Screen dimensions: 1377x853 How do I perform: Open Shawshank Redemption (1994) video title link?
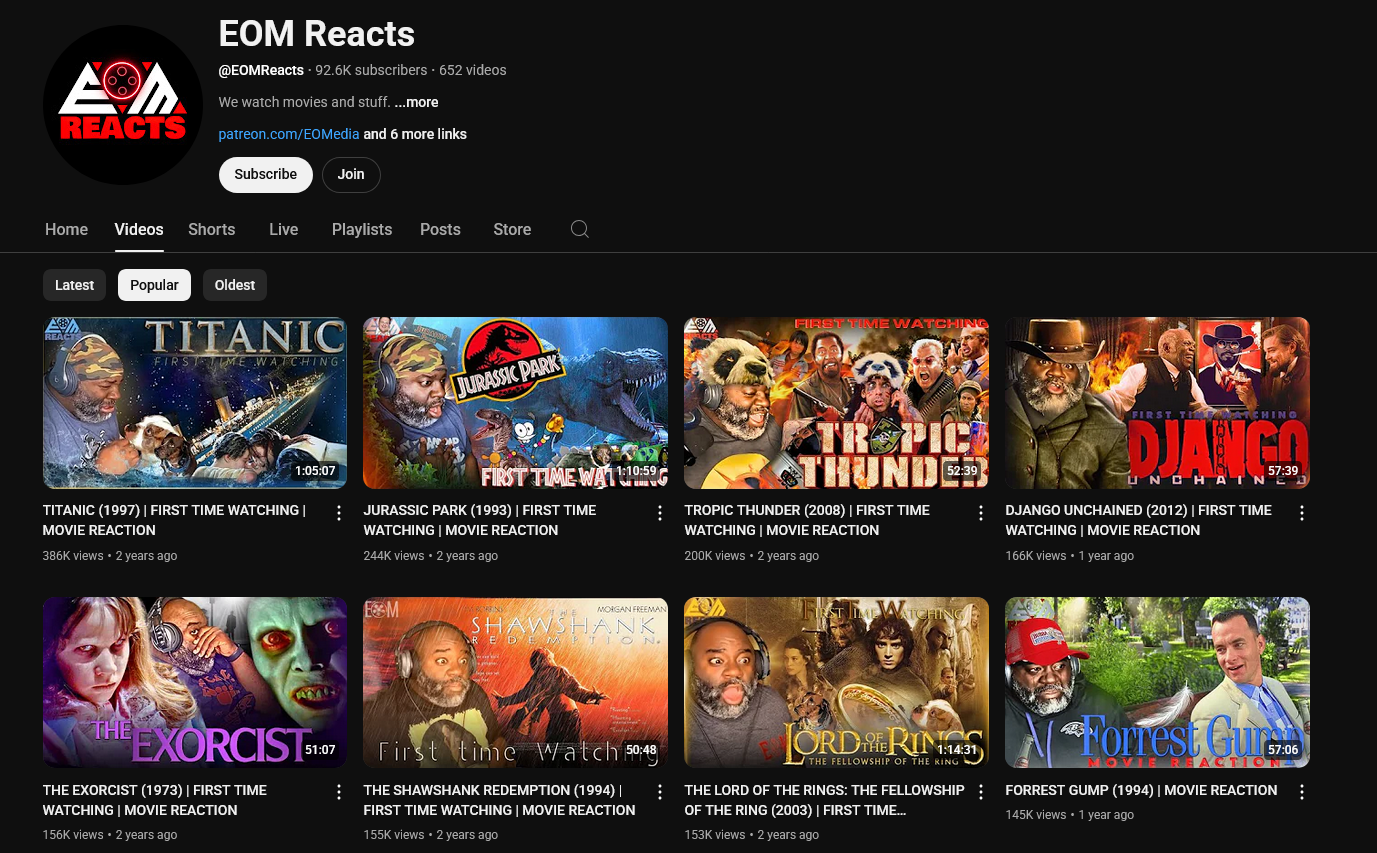(500, 800)
